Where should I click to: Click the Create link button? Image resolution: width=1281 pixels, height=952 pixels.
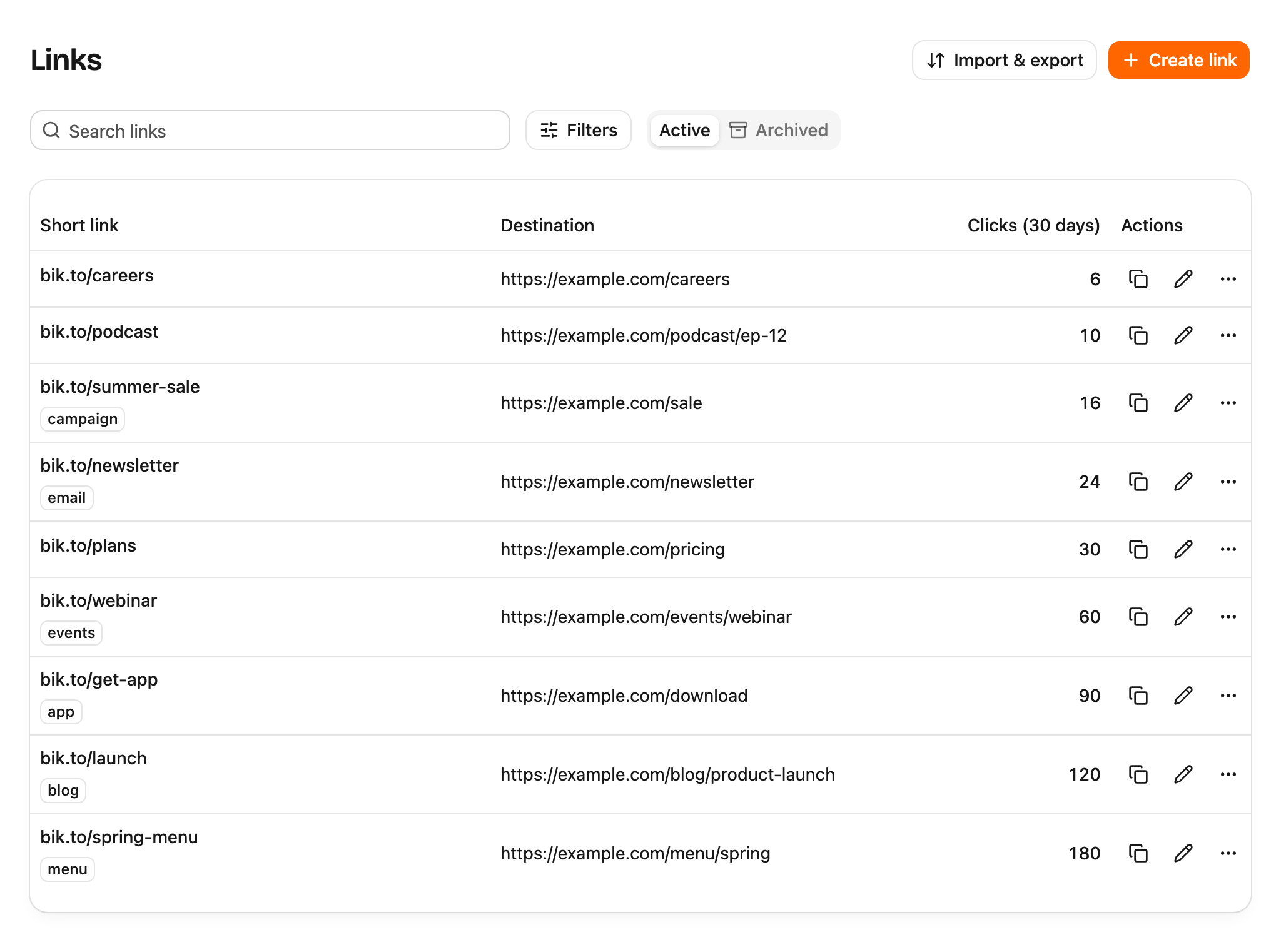[1179, 60]
